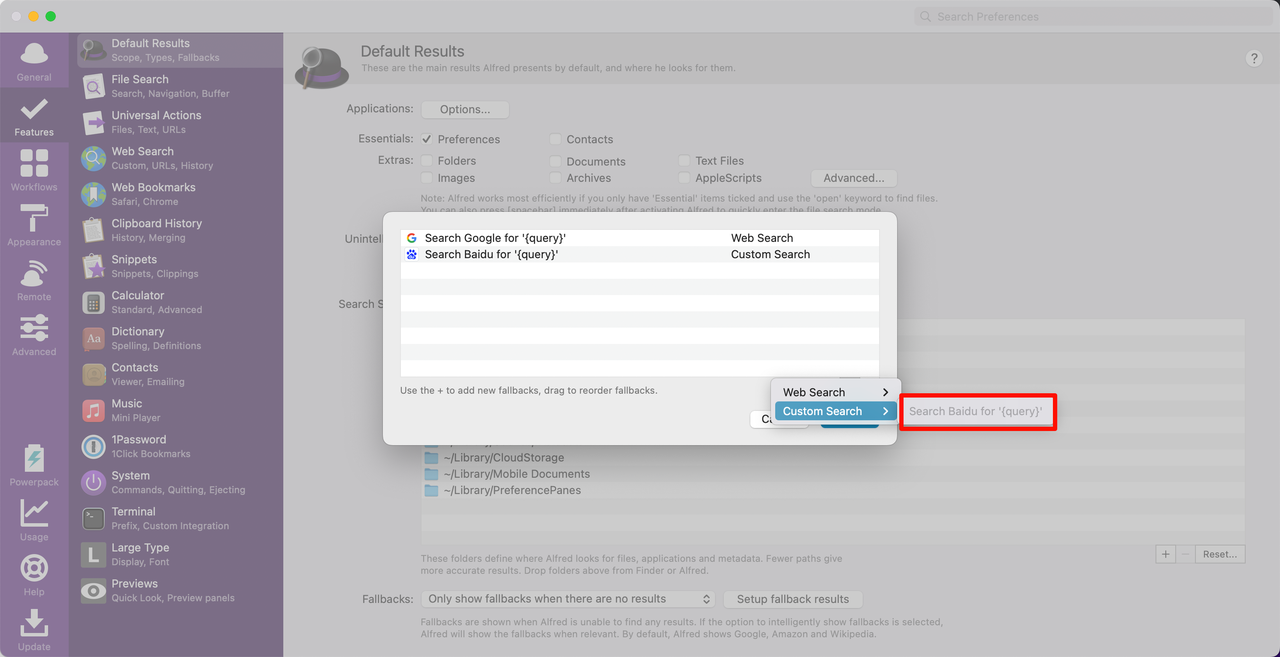
Task: Open the Fallbacks display dropdown
Action: pyautogui.click(x=568, y=599)
